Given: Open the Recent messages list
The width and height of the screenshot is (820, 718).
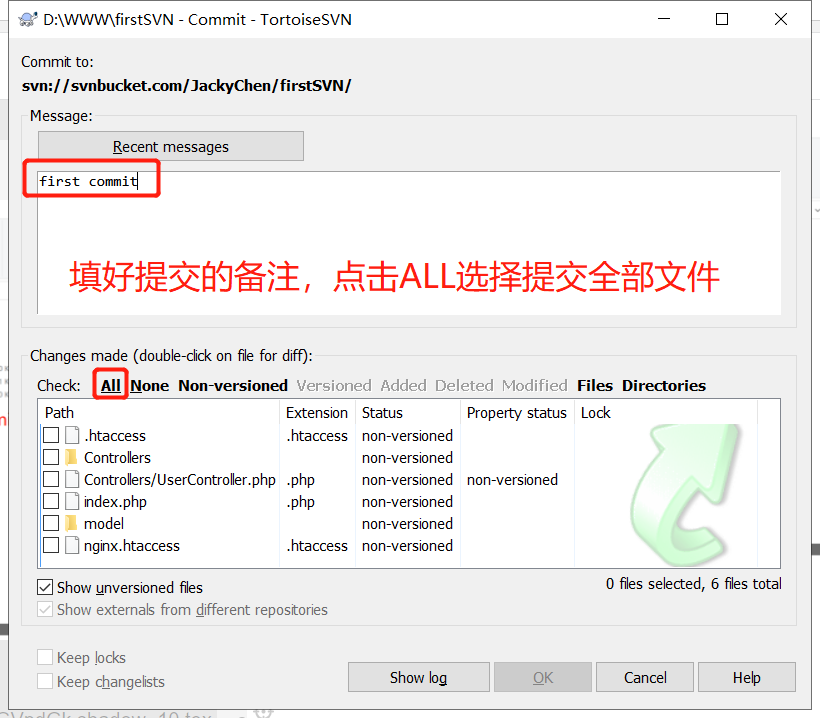Looking at the screenshot, I should (171, 146).
